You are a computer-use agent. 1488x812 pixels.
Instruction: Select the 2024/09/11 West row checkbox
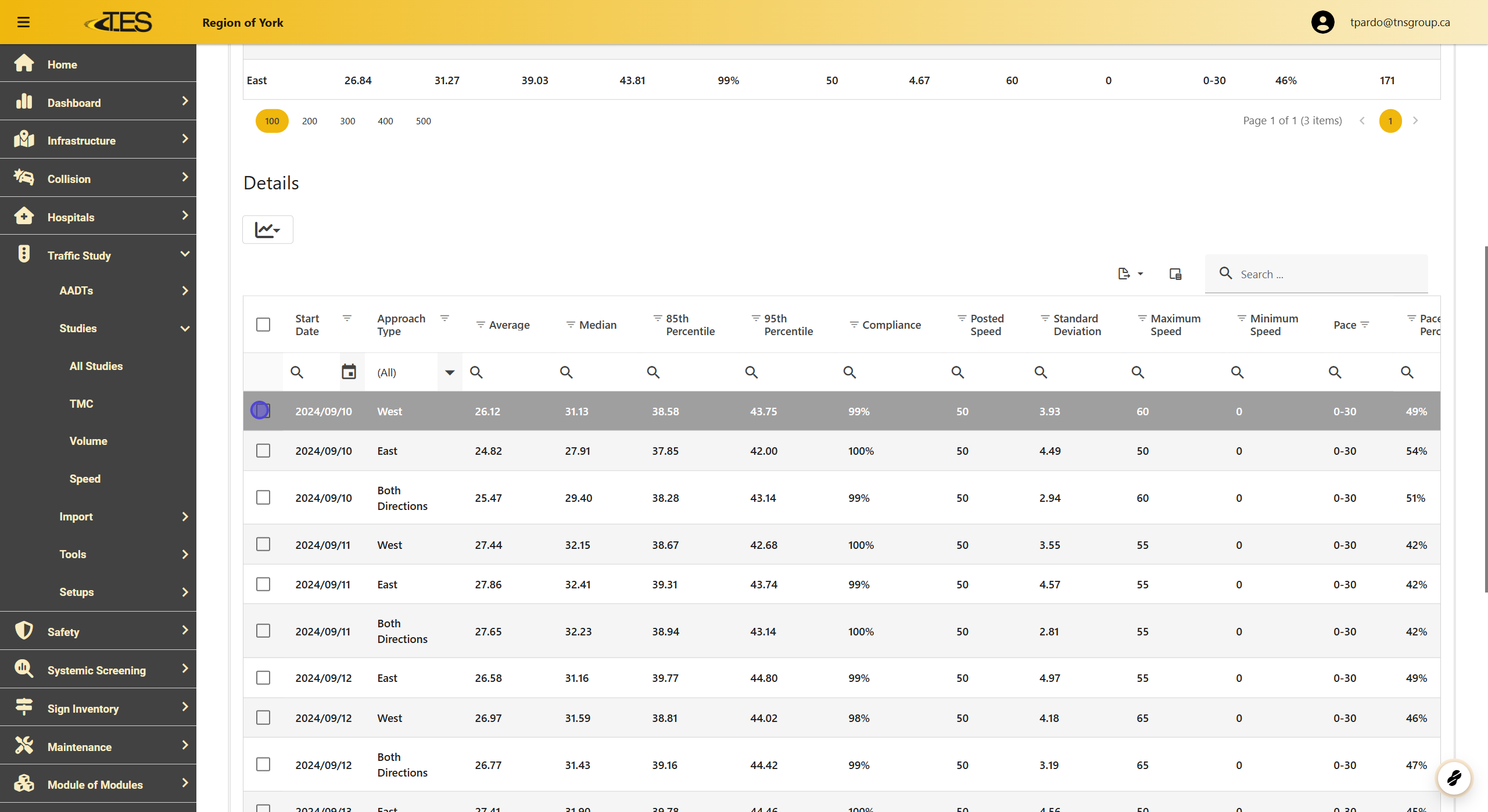[x=263, y=544]
